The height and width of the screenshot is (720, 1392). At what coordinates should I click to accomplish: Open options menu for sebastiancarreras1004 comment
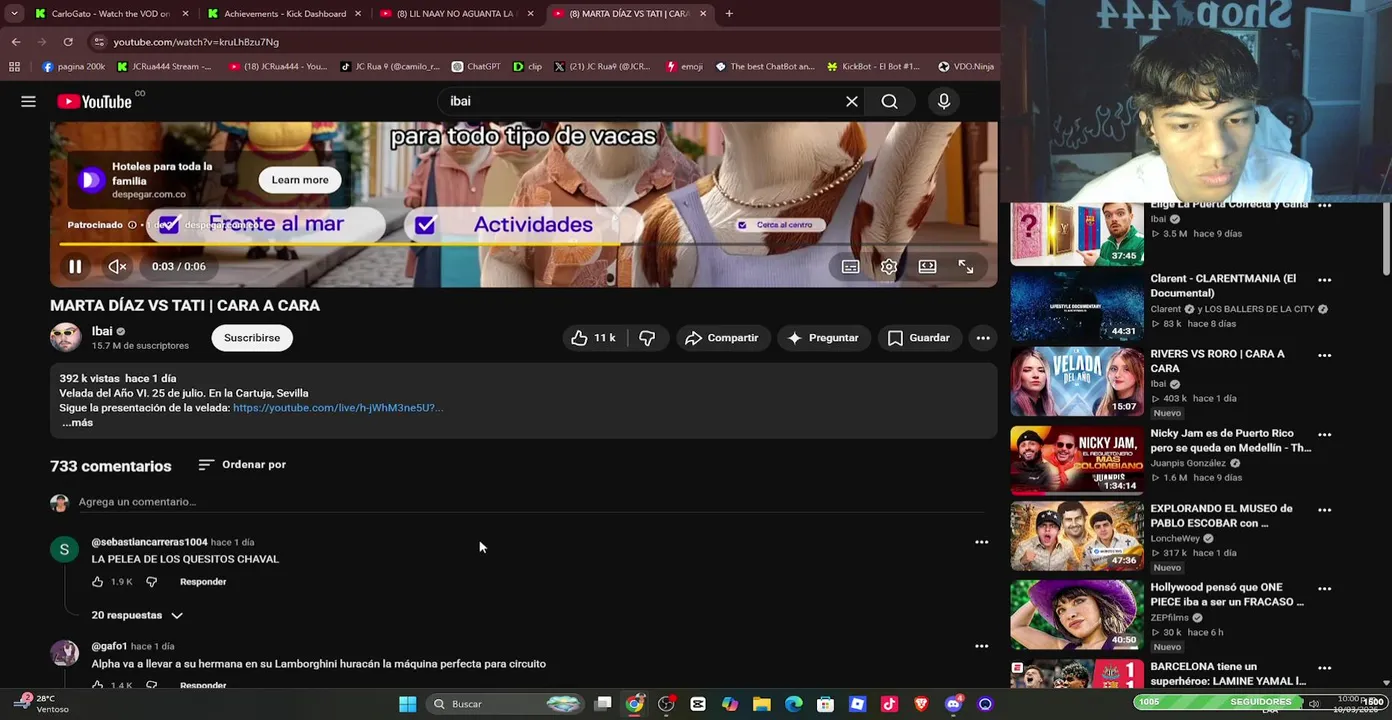981,542
